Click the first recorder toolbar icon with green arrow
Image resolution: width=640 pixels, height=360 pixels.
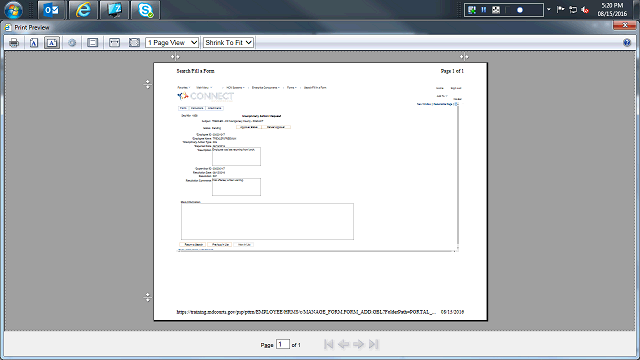pos(472,10)
